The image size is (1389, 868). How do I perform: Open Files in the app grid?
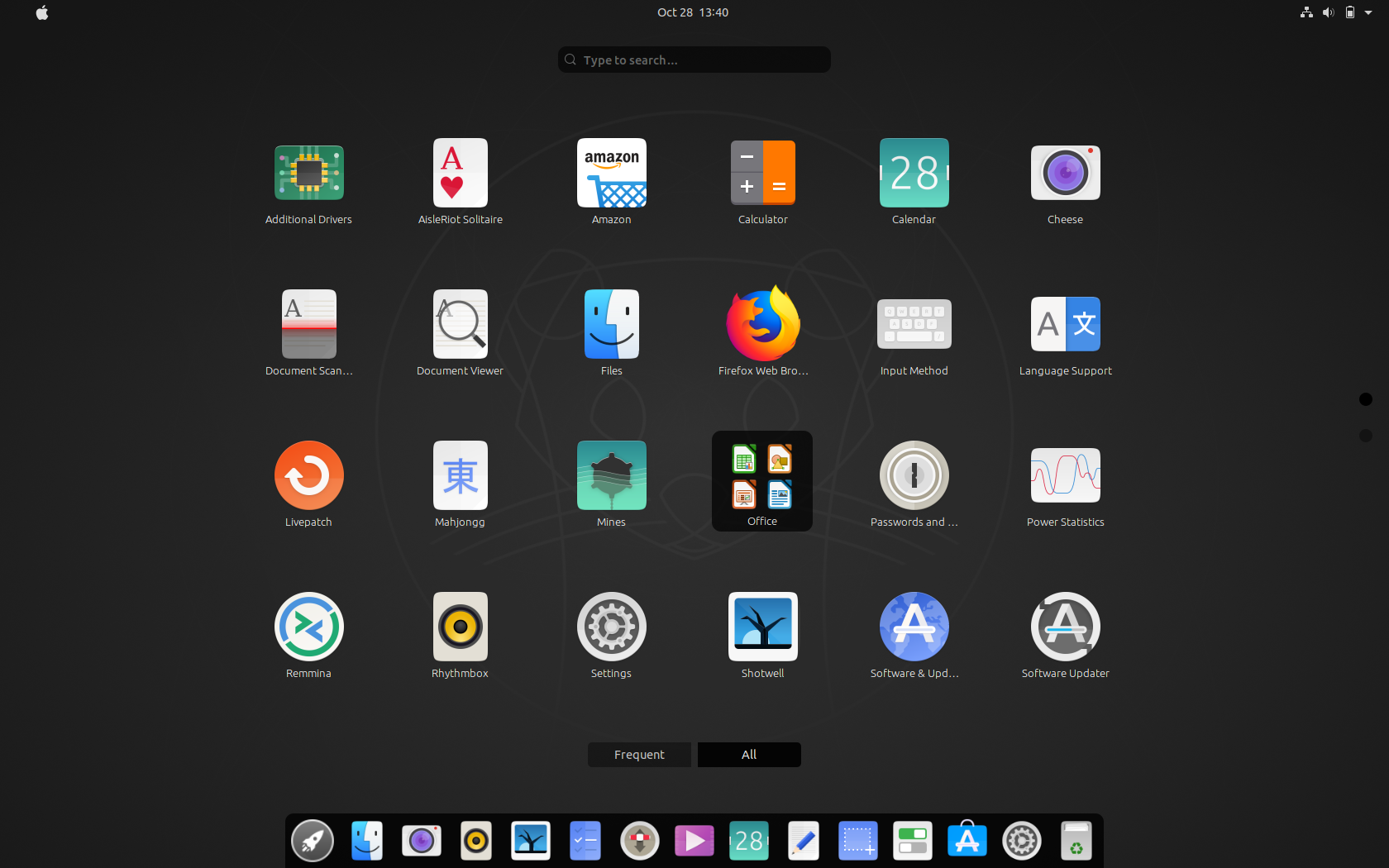(x=612, y=324)
